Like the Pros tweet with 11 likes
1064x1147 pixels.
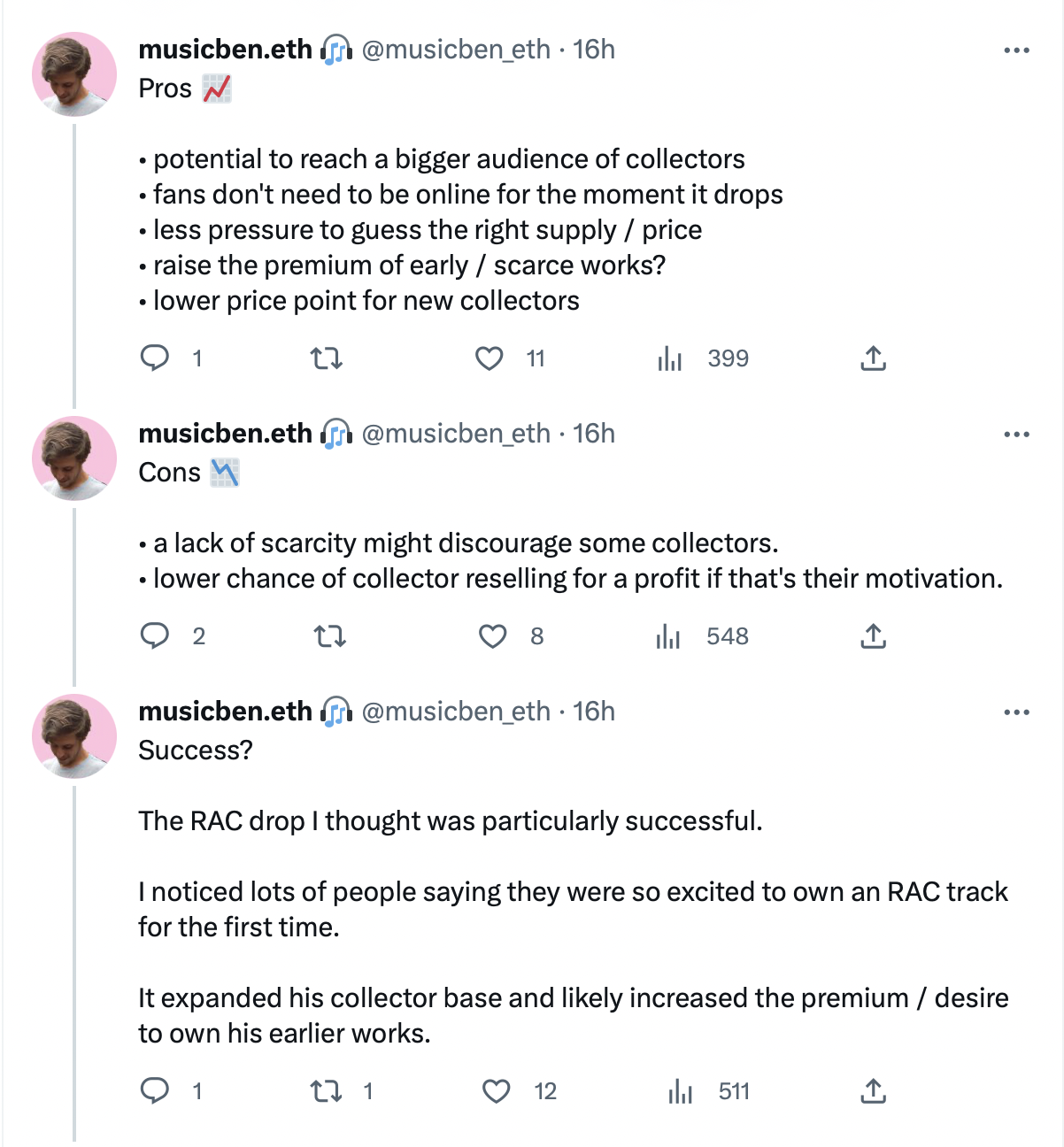pyautogui.click(x=490, y=358)
